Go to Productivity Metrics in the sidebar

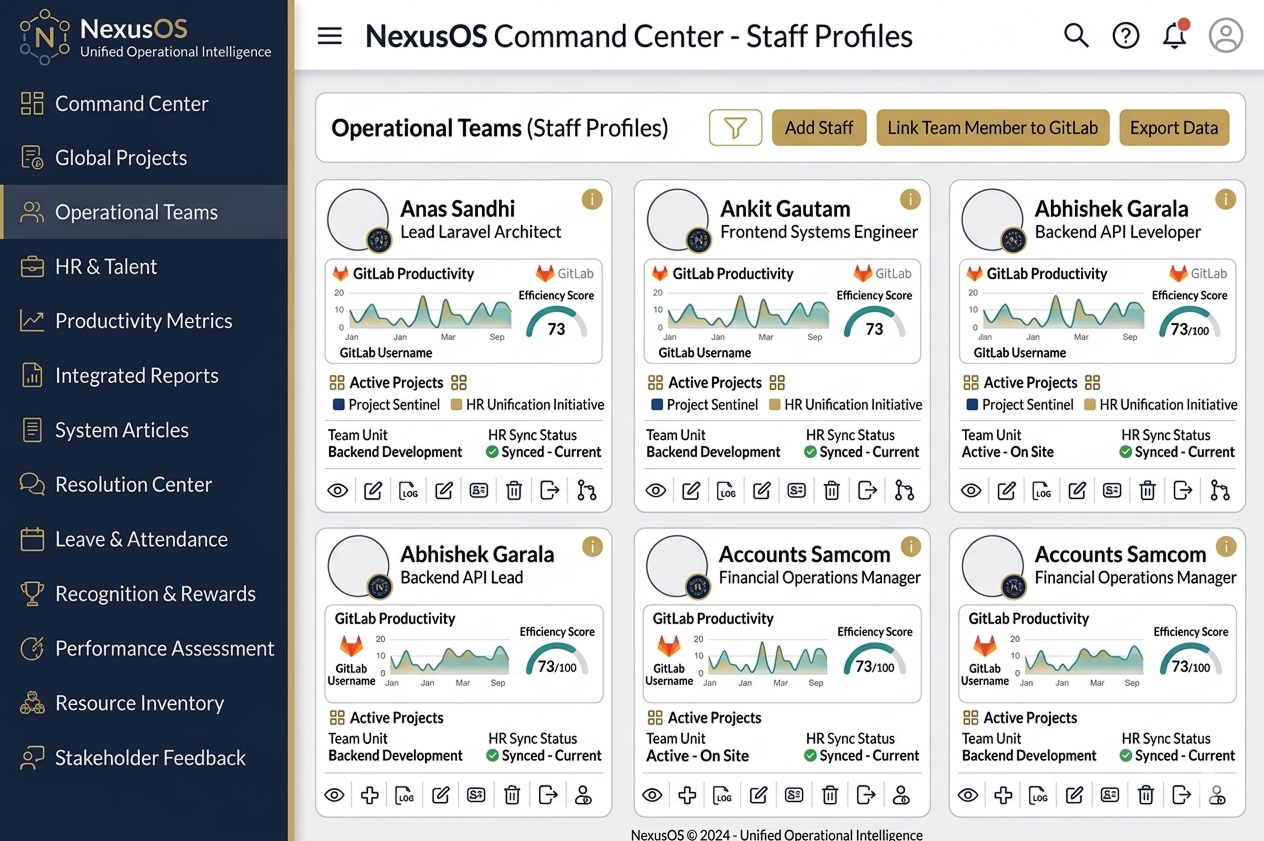tap(143, 321)
